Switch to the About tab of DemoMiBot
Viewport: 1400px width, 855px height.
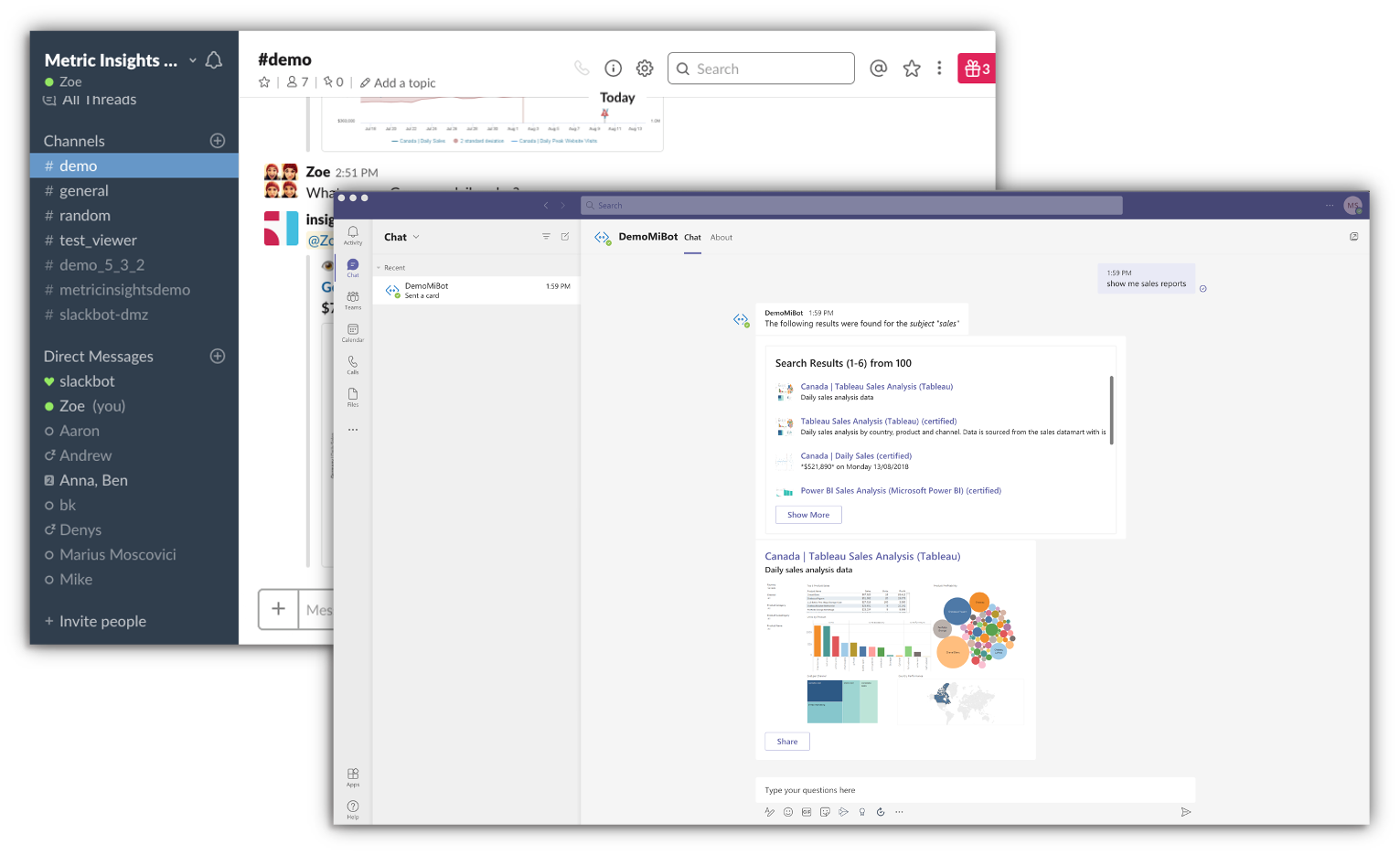tap(721, 238)
